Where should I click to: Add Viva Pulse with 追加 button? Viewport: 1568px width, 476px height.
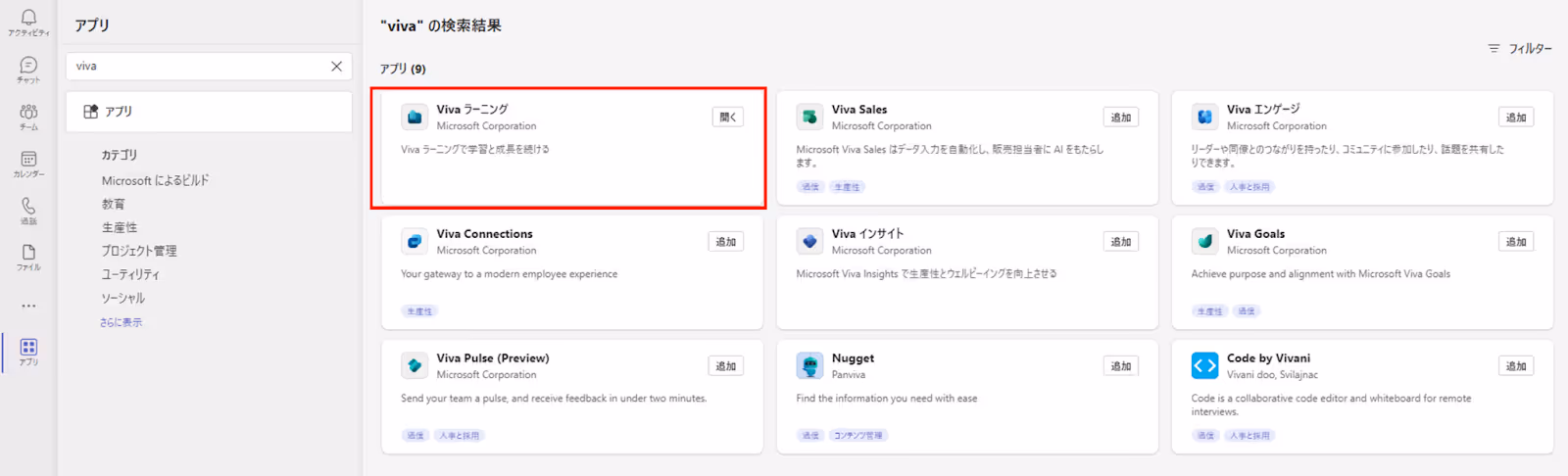[726, 366]
